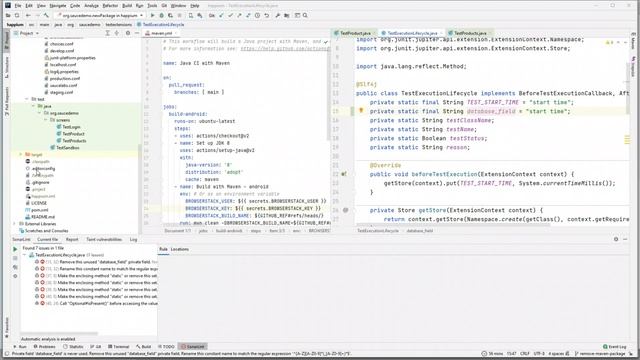Image resolution: width=640 pixels, height=360 pixels.
Task: Click the Save All icon in toolbar
Action: [17, 16]
